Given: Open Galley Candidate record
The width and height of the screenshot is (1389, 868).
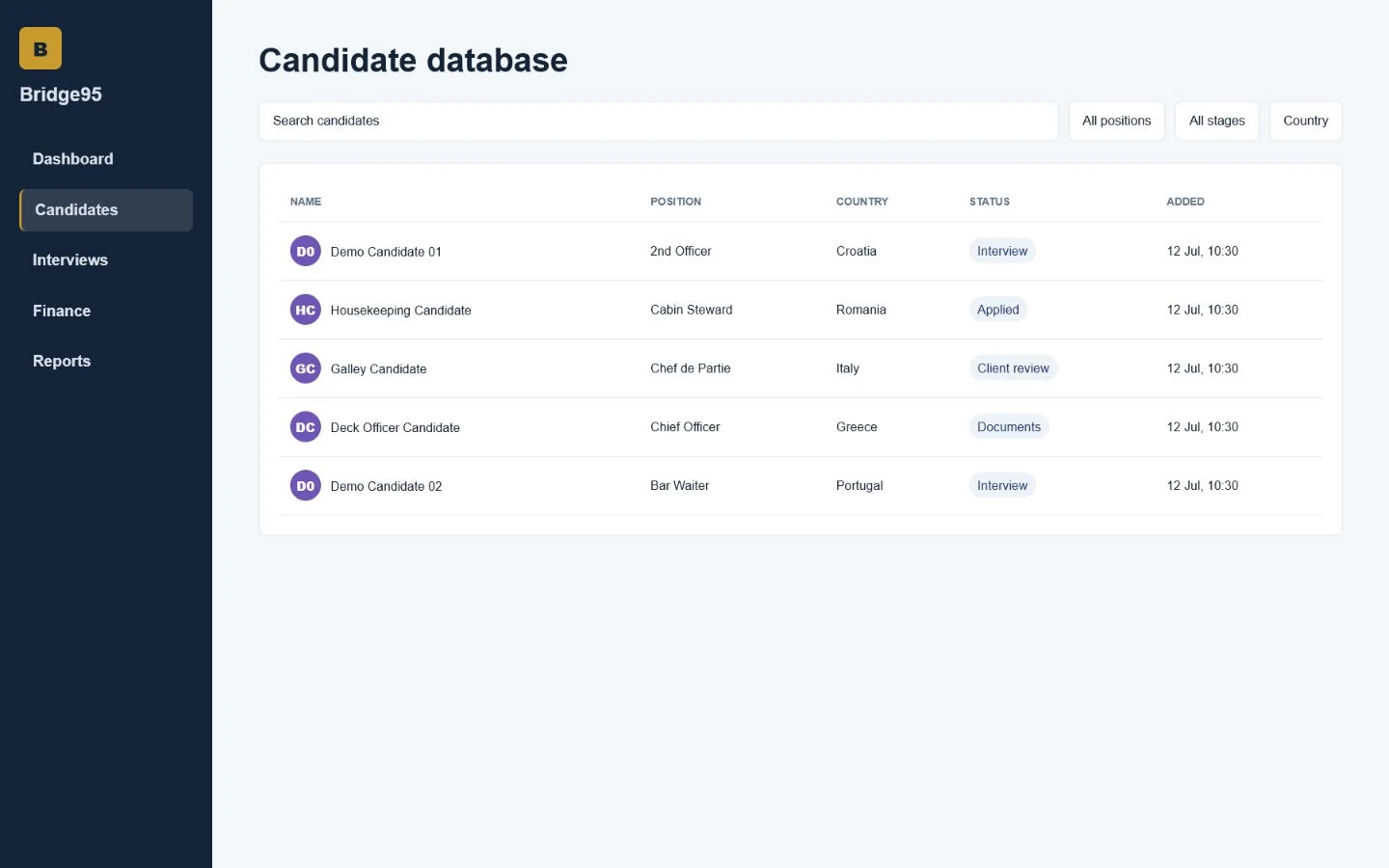Looking at the screenshot, I should click(x=378, y=369).
